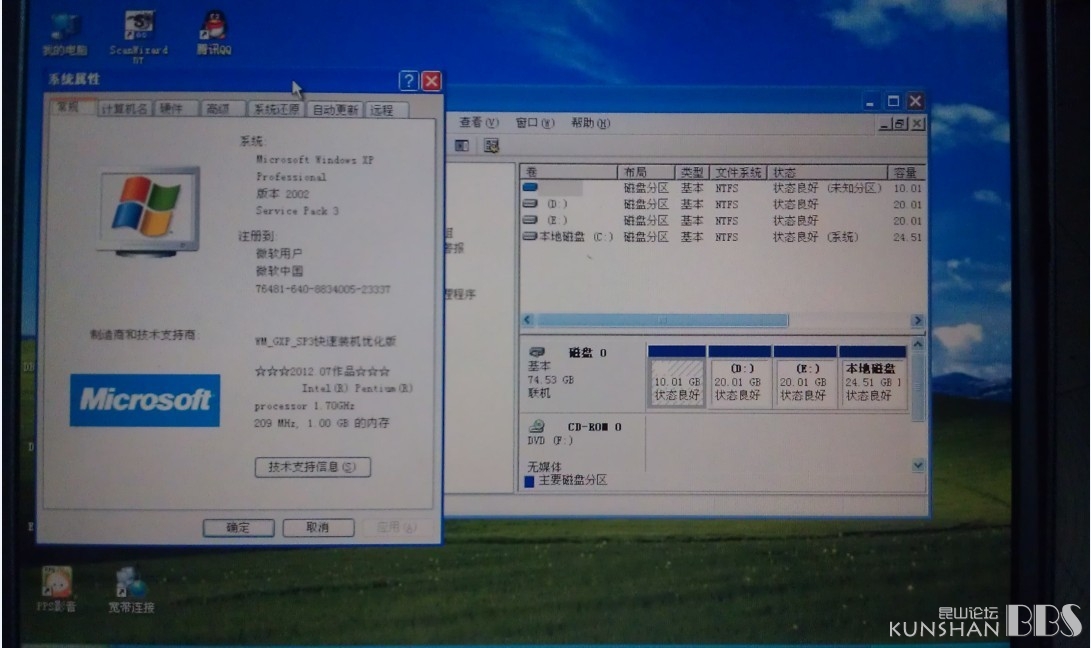Click the 磁盘 0 disk icon
1091x648 pixels.
536,352
